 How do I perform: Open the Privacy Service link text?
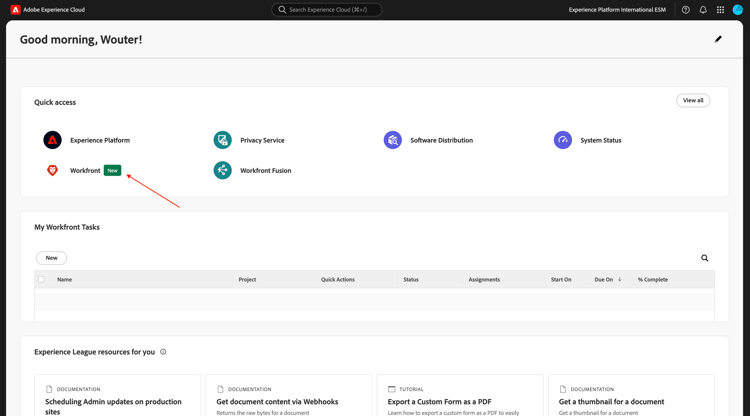coord(262,140)
